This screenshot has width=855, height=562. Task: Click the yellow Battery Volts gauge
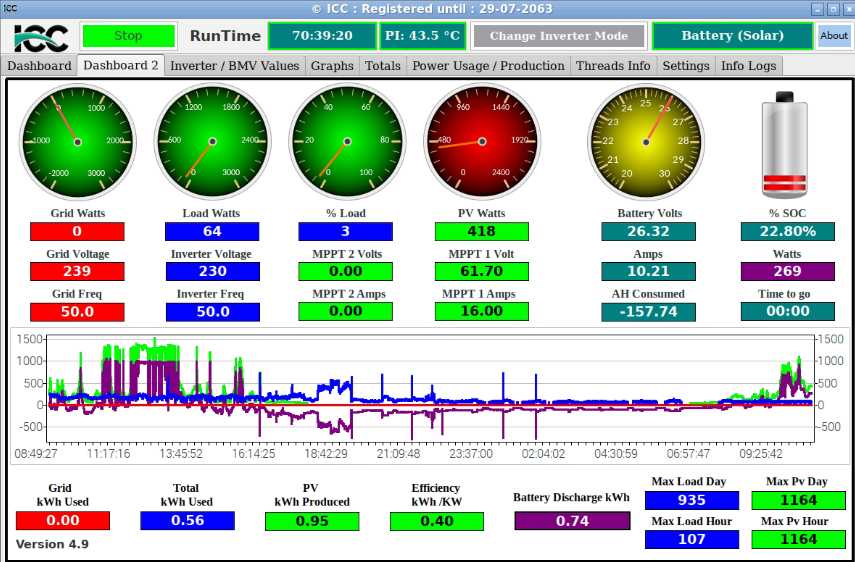(646, 141)
